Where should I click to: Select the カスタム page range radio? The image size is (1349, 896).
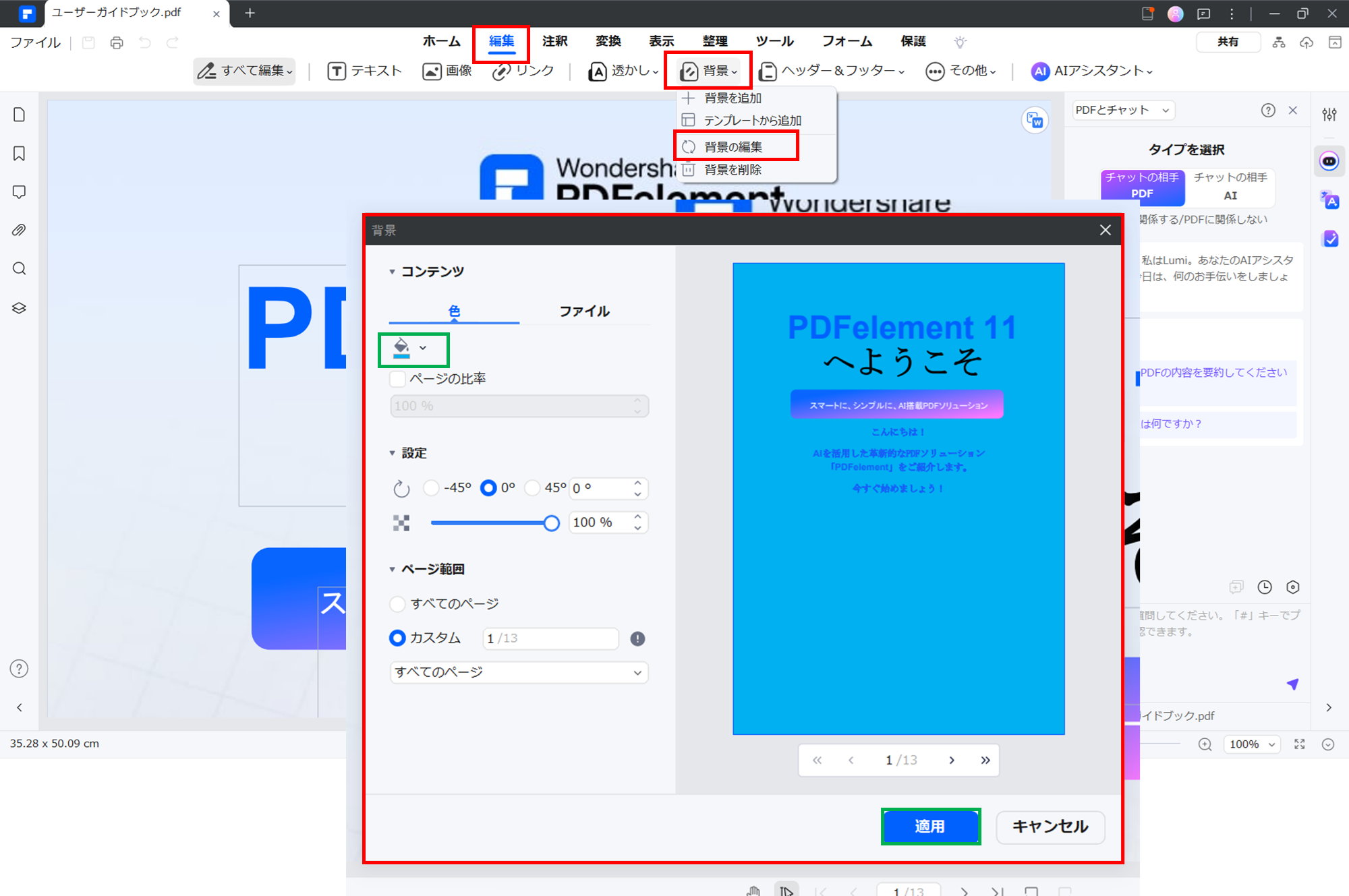398,638
